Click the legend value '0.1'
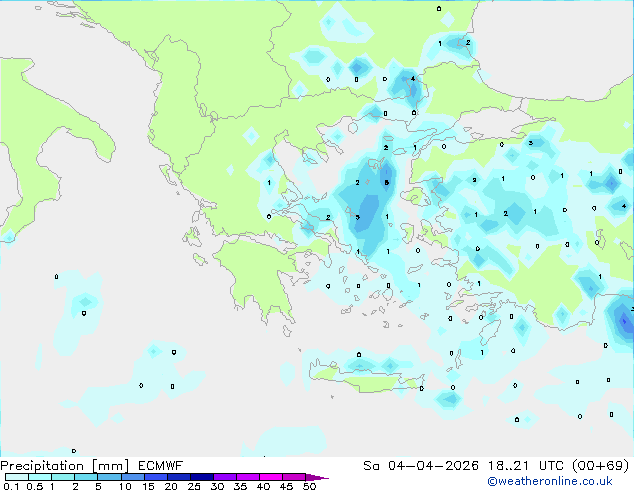The image size is (634, 490). pyautogui.click(x=11, y=486)
